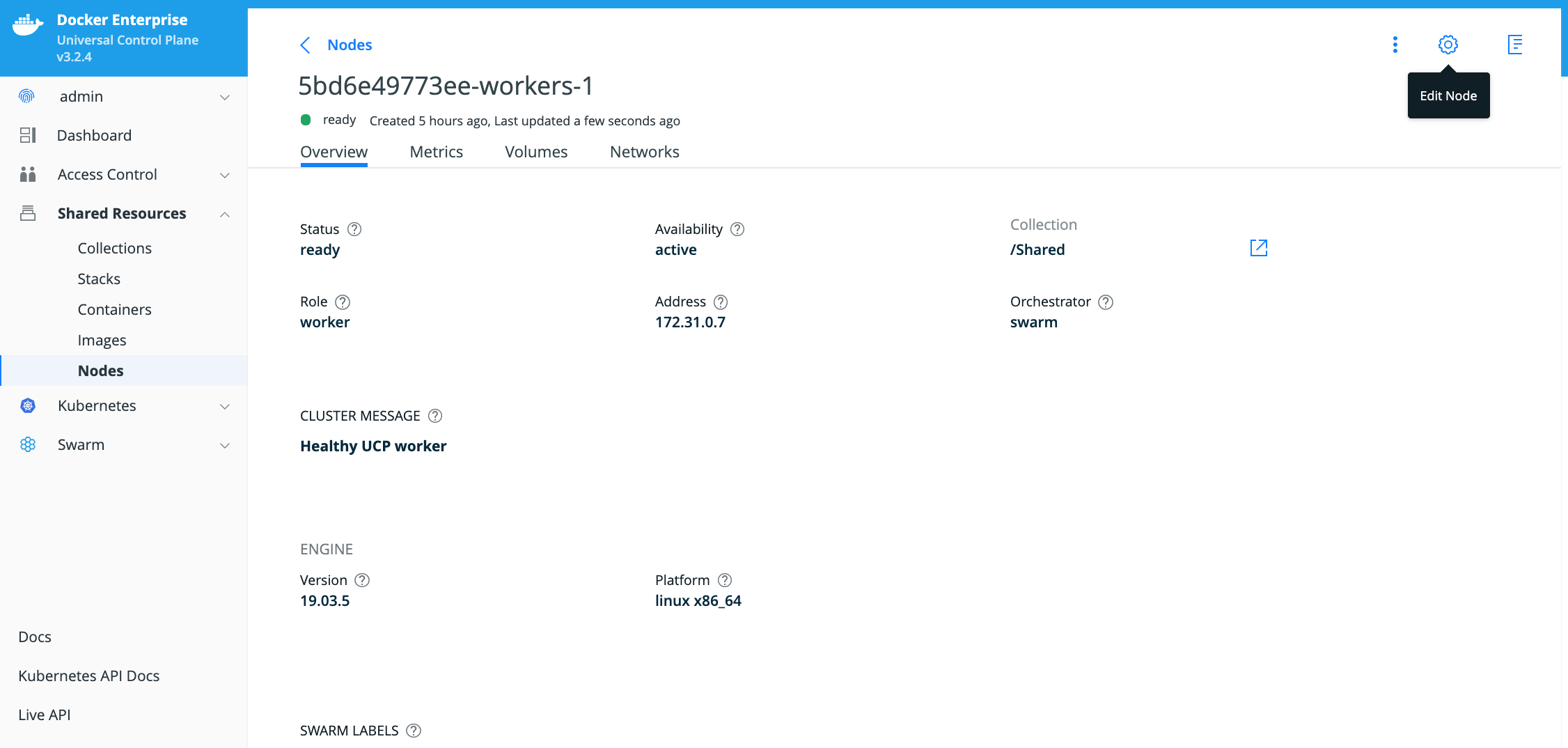
Task: Click the Orchestrator help question icon
Action: pyautogui.click(x=1106, y=302)
